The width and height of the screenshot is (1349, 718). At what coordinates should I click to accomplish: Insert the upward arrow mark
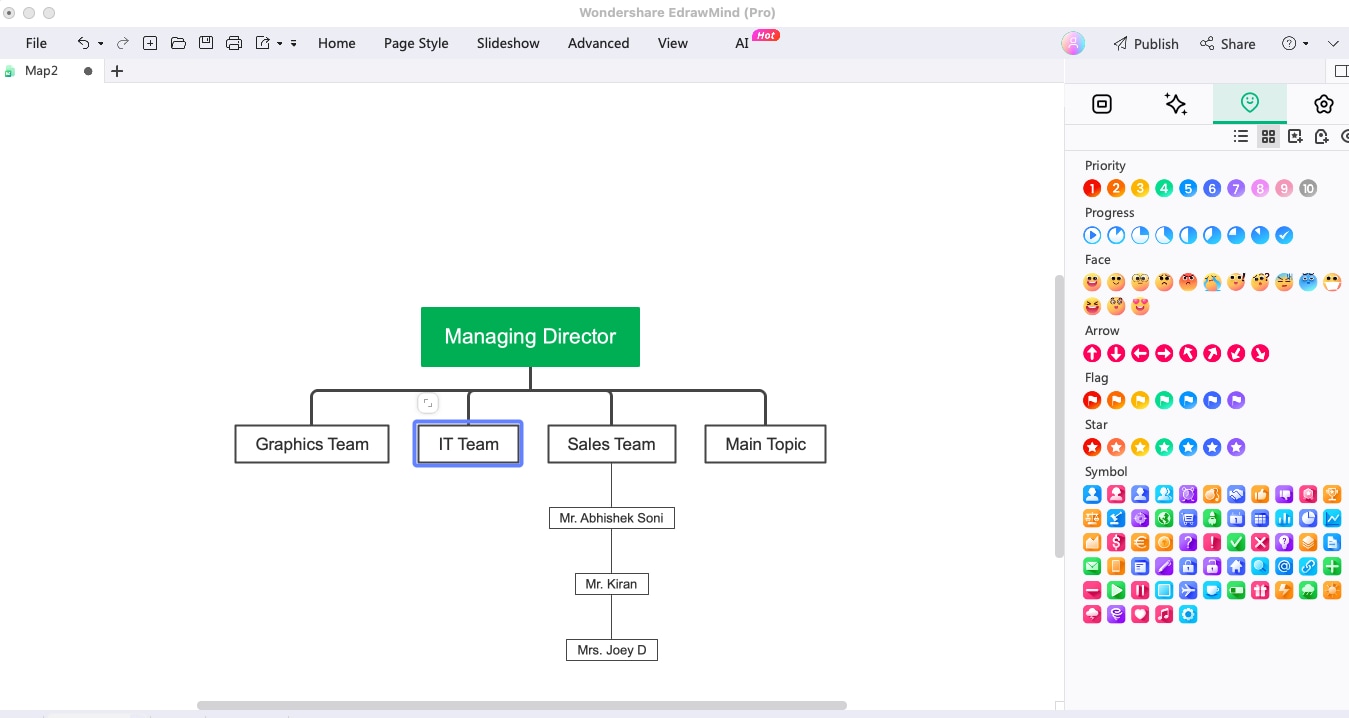[x=1092, y=353]
